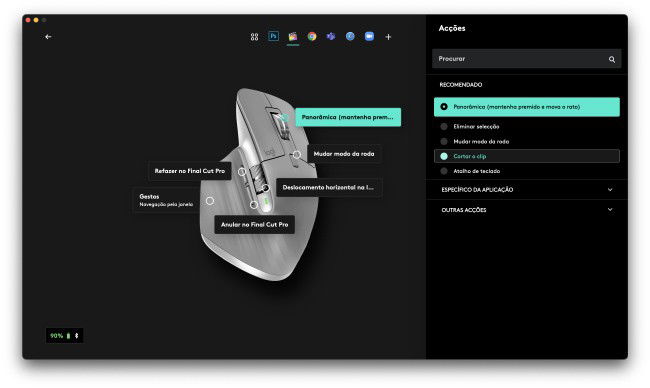The height and width of the screenshot is (388, 650).
Task: Open the Anular no Final Cut Pro label
Action: point(255,225)
